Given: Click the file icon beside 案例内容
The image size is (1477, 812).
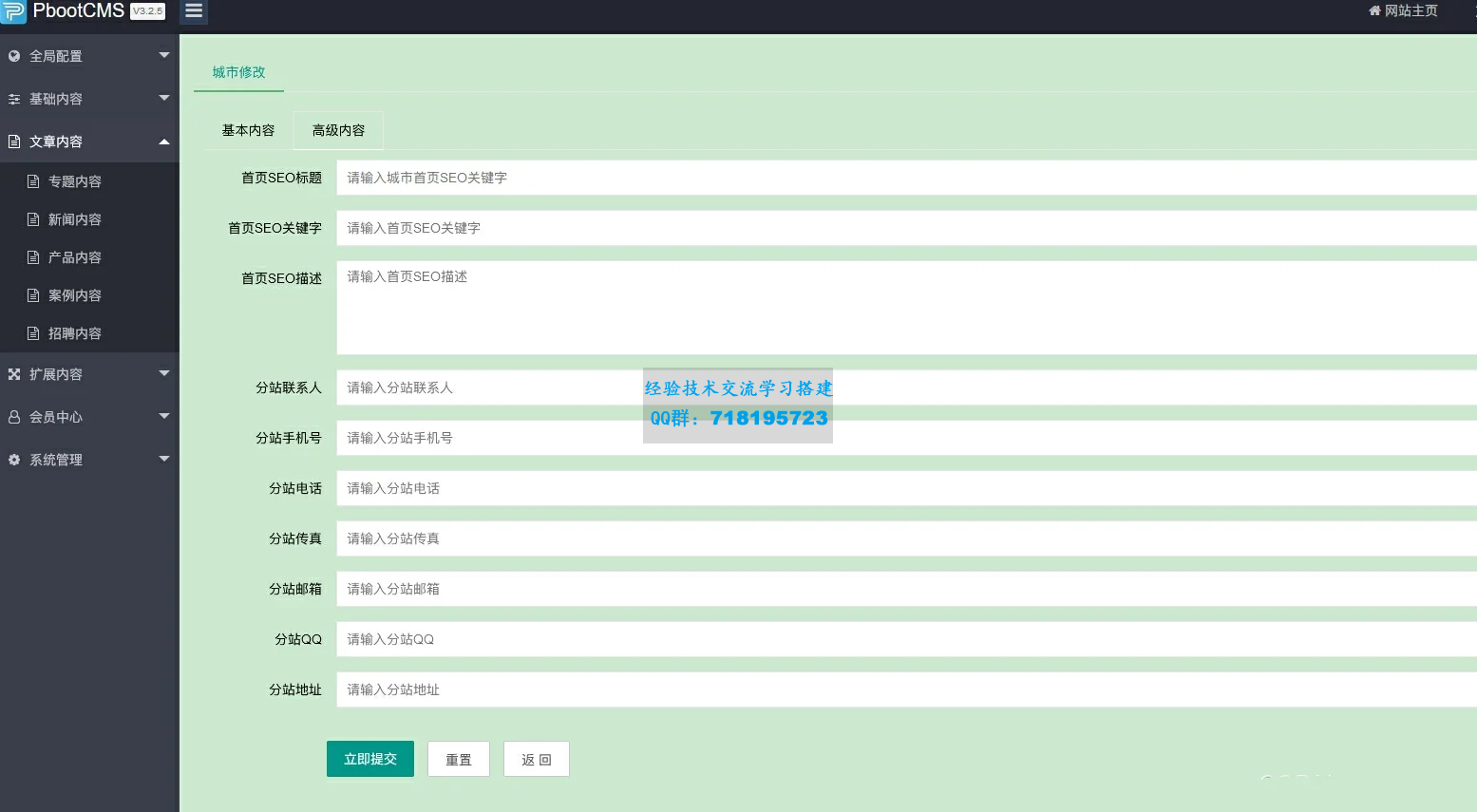Looking at the screenshot, I should coord(33,295).
